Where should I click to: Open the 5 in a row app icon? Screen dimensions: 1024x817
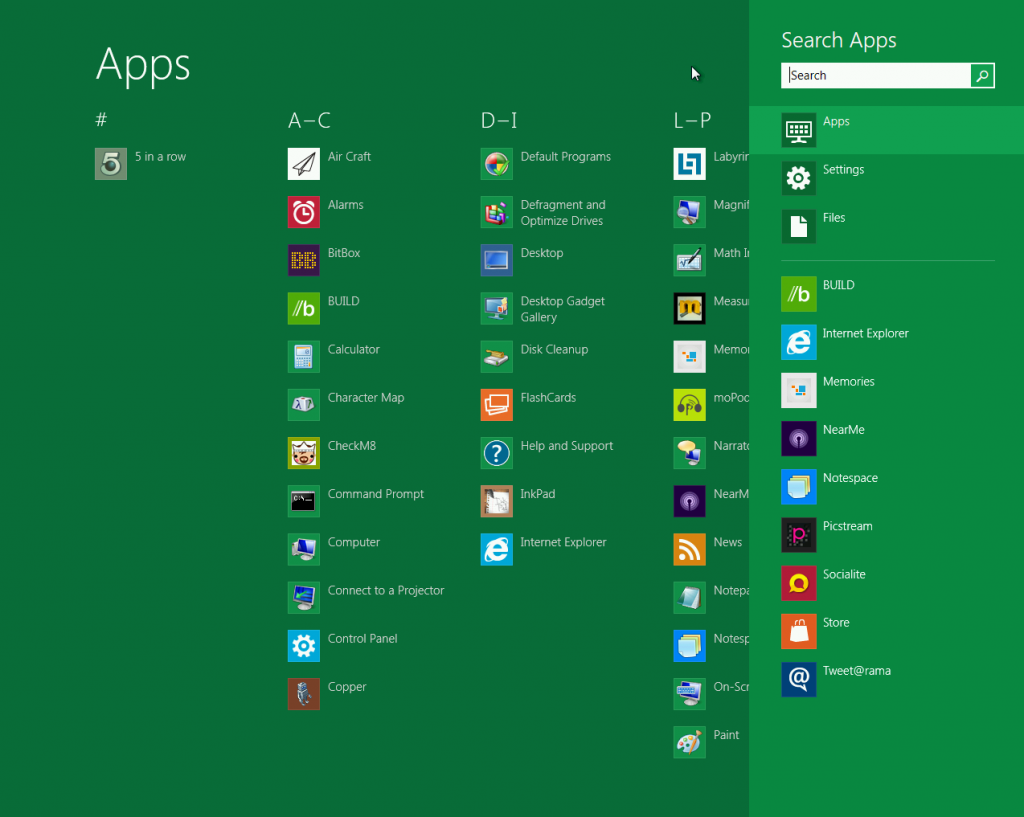(x=111, y=163)
